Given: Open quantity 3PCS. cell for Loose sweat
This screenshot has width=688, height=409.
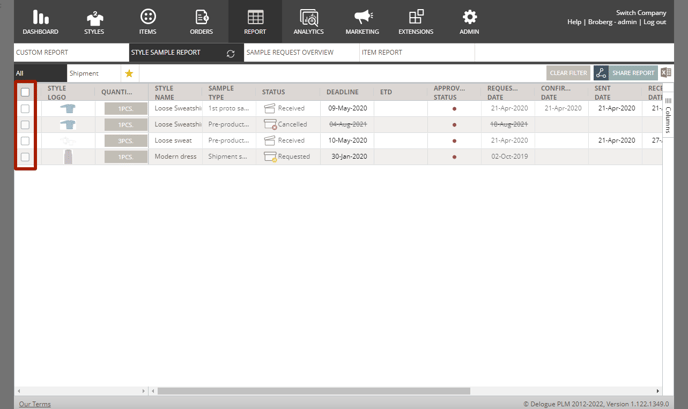Looking at the screenshot, I should pyautogui.click(x=126, y=141).
